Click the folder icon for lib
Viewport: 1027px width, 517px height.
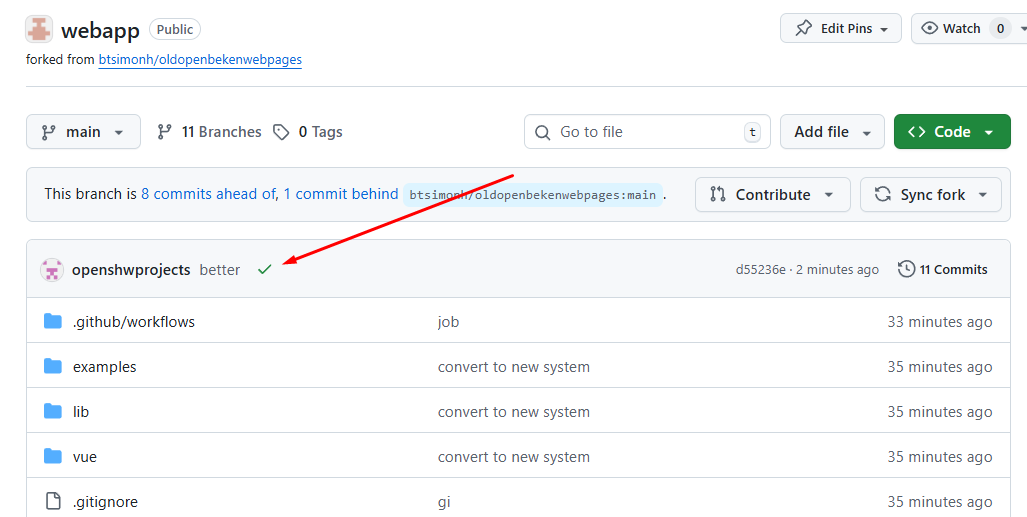point(52,411)
